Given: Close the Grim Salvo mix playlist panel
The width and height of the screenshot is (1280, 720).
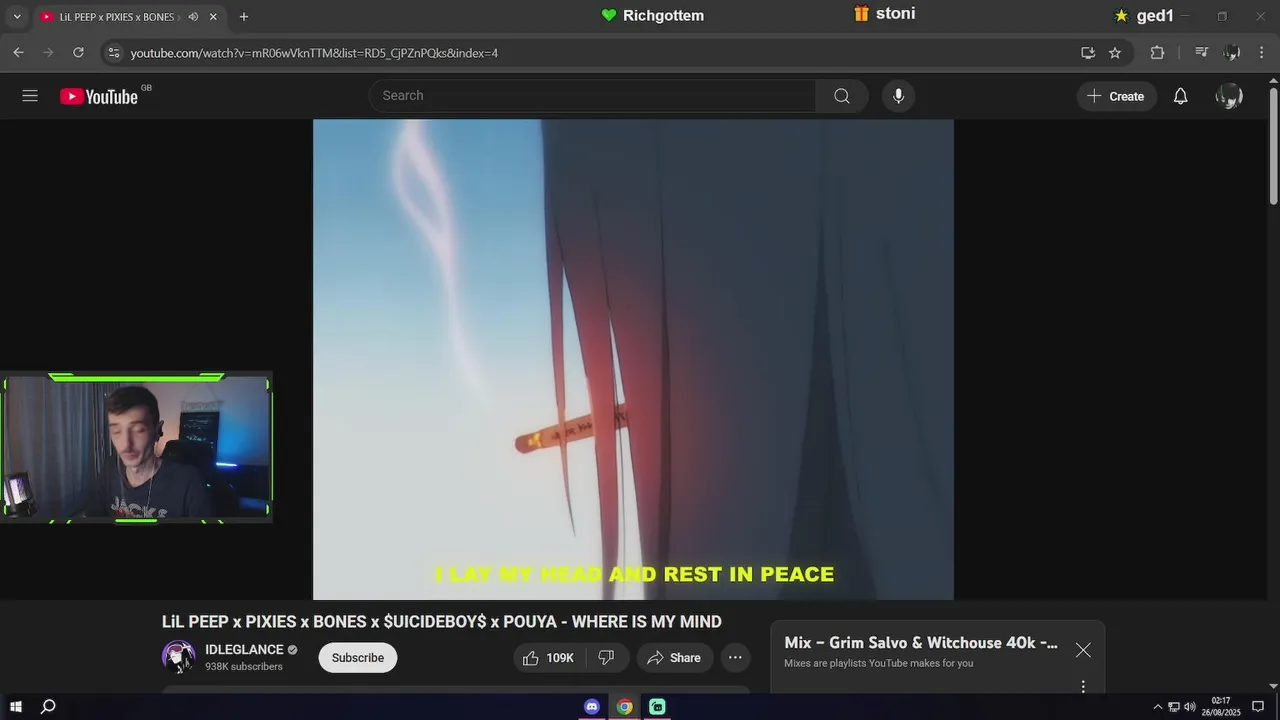Looking at the screenshot, I should pyautogui.click(x=1083, y=650).
